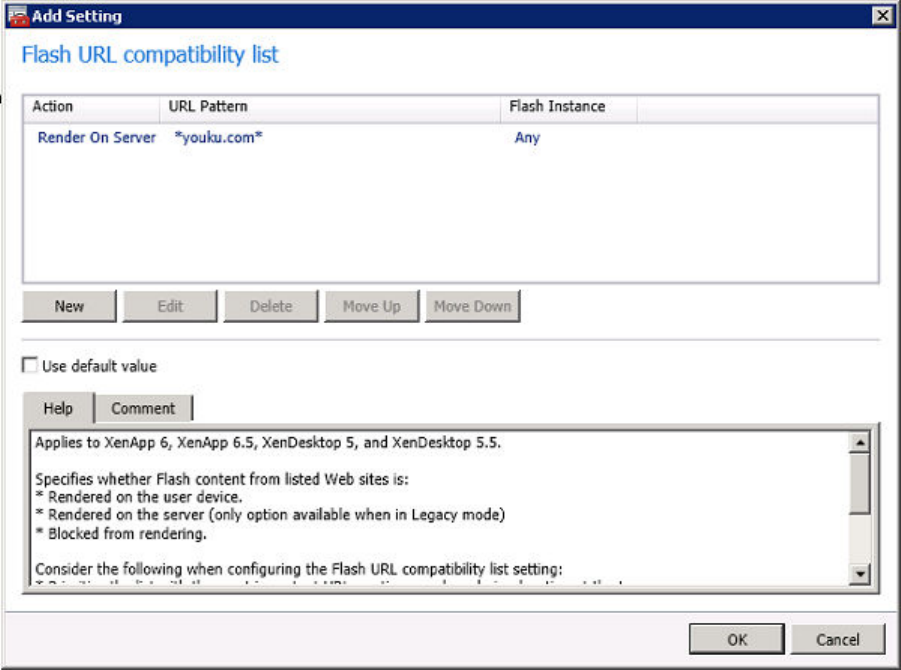Click the Move Up button
The width and height of the screenshot is (901, 670).
(x=372, y=306)
